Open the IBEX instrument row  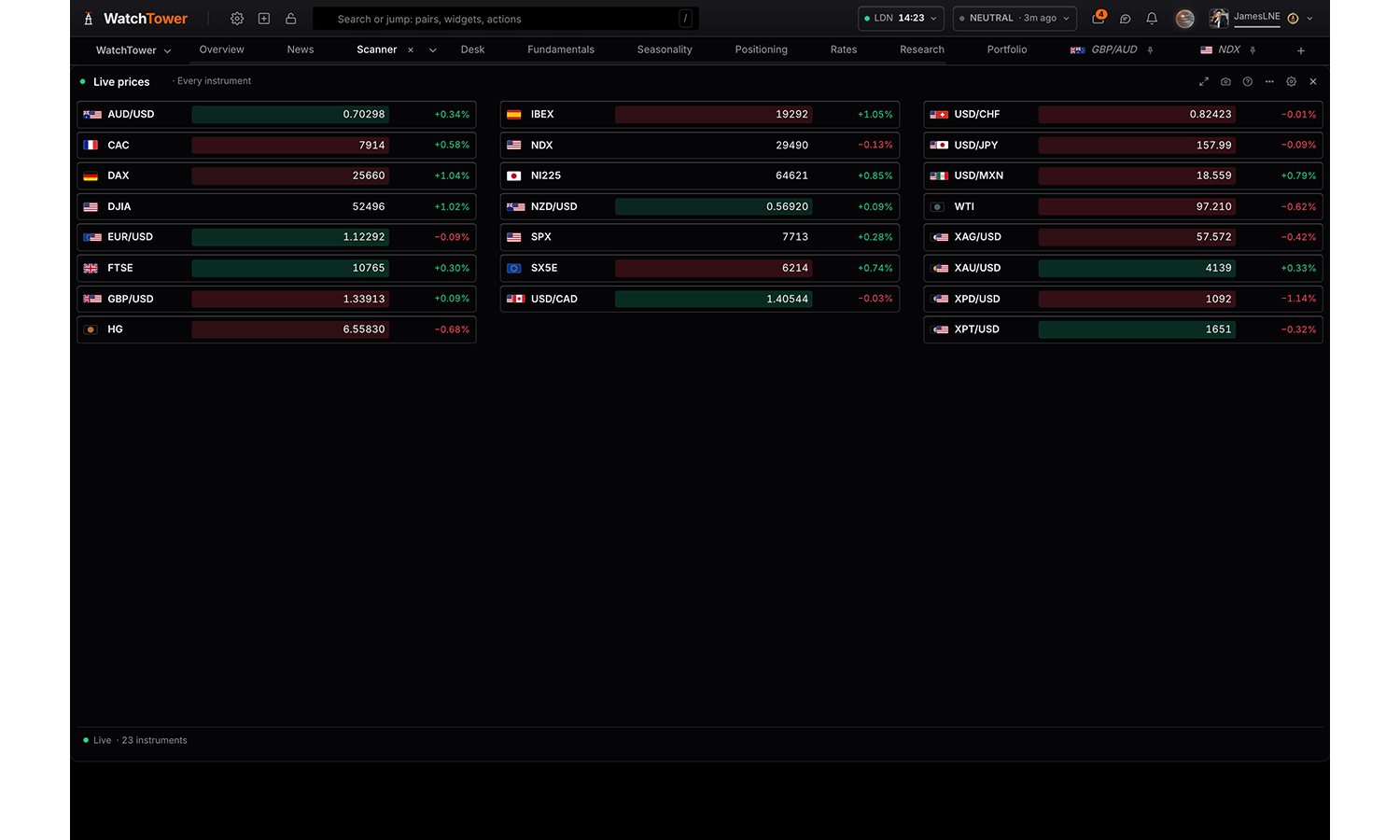point(700,115)
